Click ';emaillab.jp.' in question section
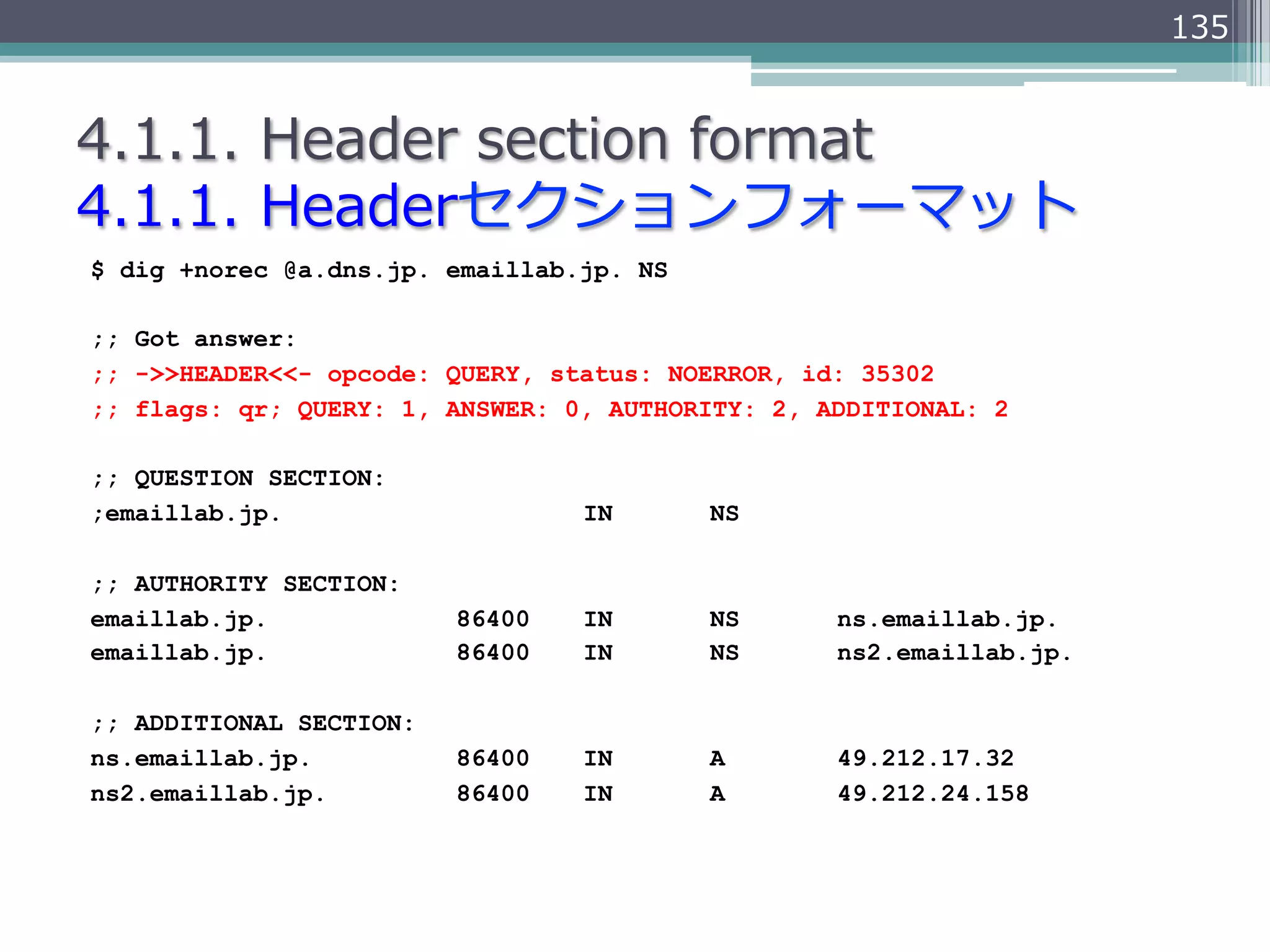This screenshot has height=952, width=1270. coord(186,514)
